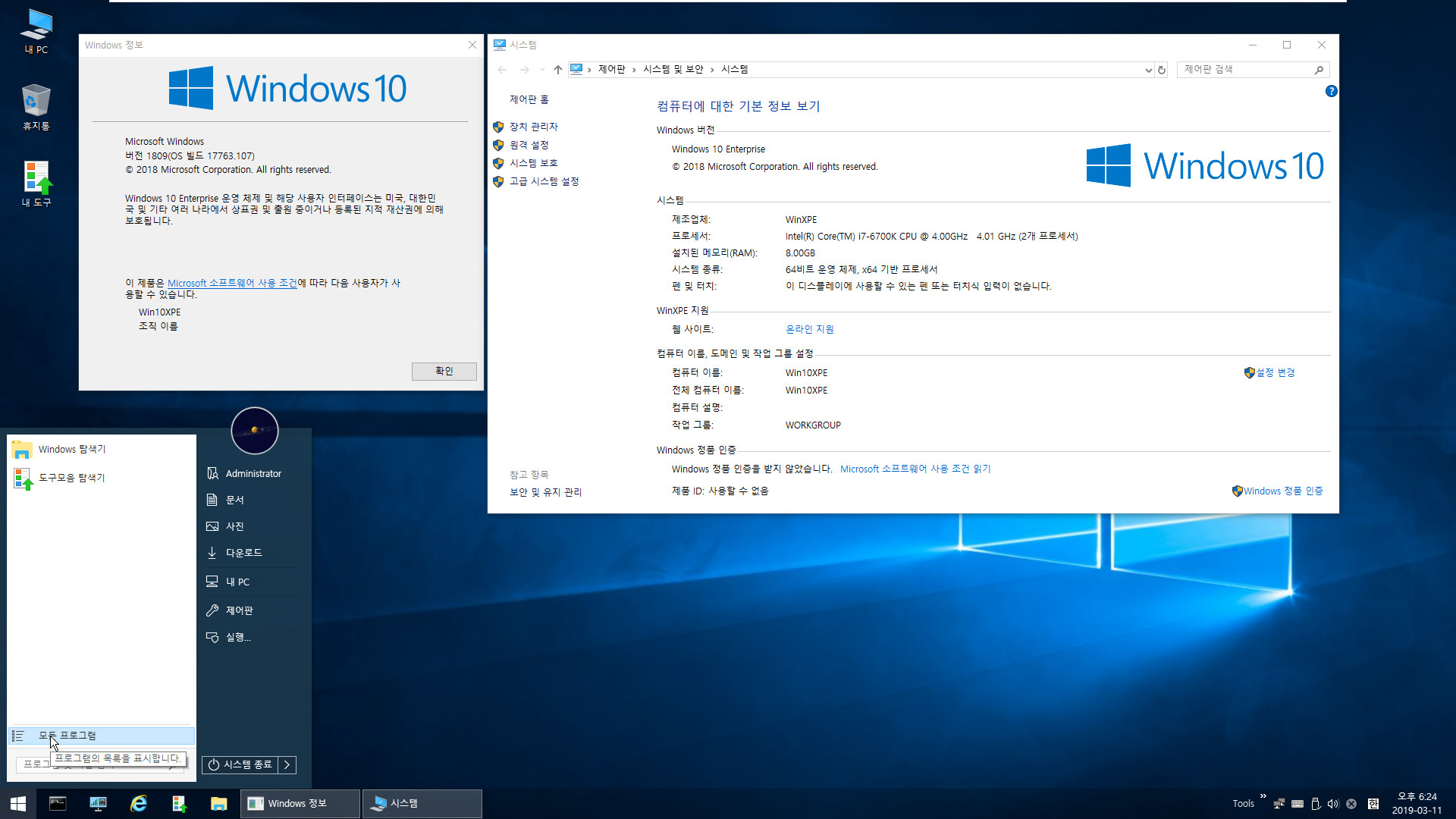Open the clock showing 오후 6:24
1456x819 pixels.
[1417, 803]
